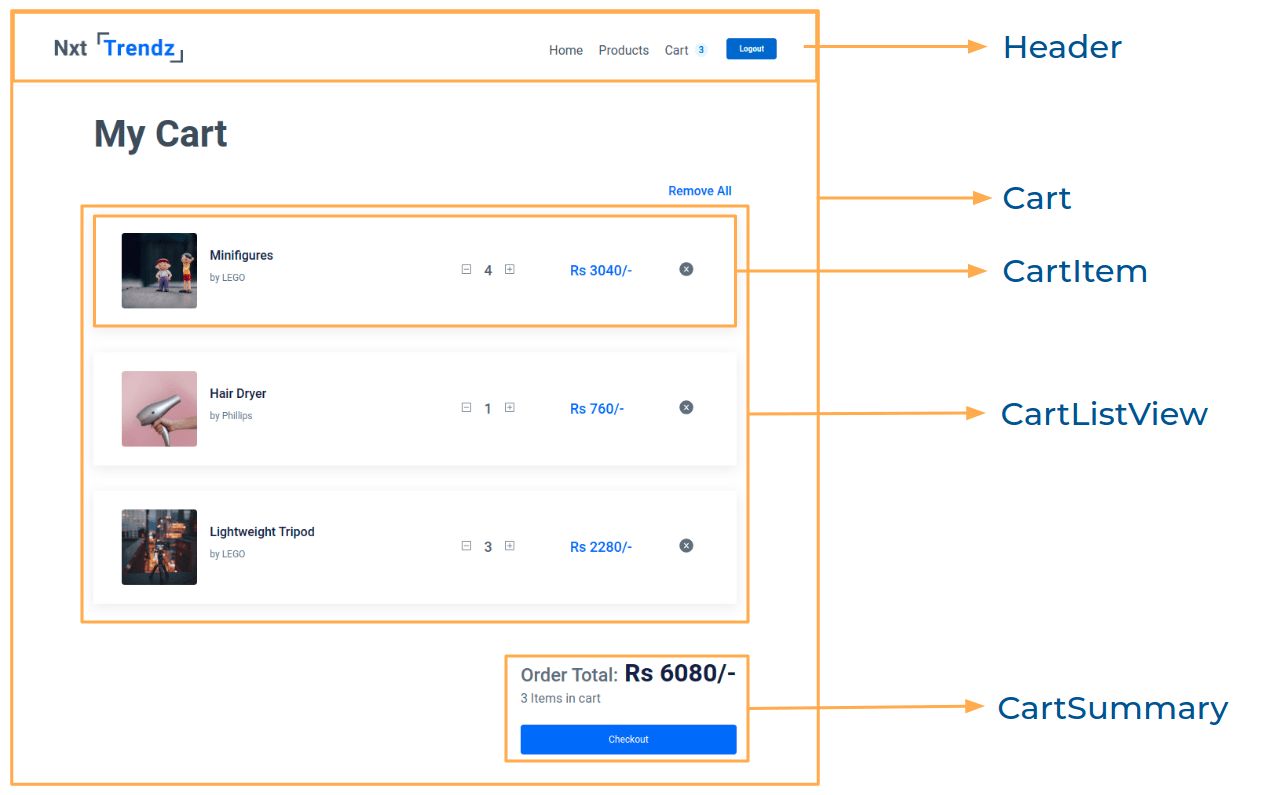Open the Home navigation link
This screenshot has height=795, width=1277.
pos(566,50)
